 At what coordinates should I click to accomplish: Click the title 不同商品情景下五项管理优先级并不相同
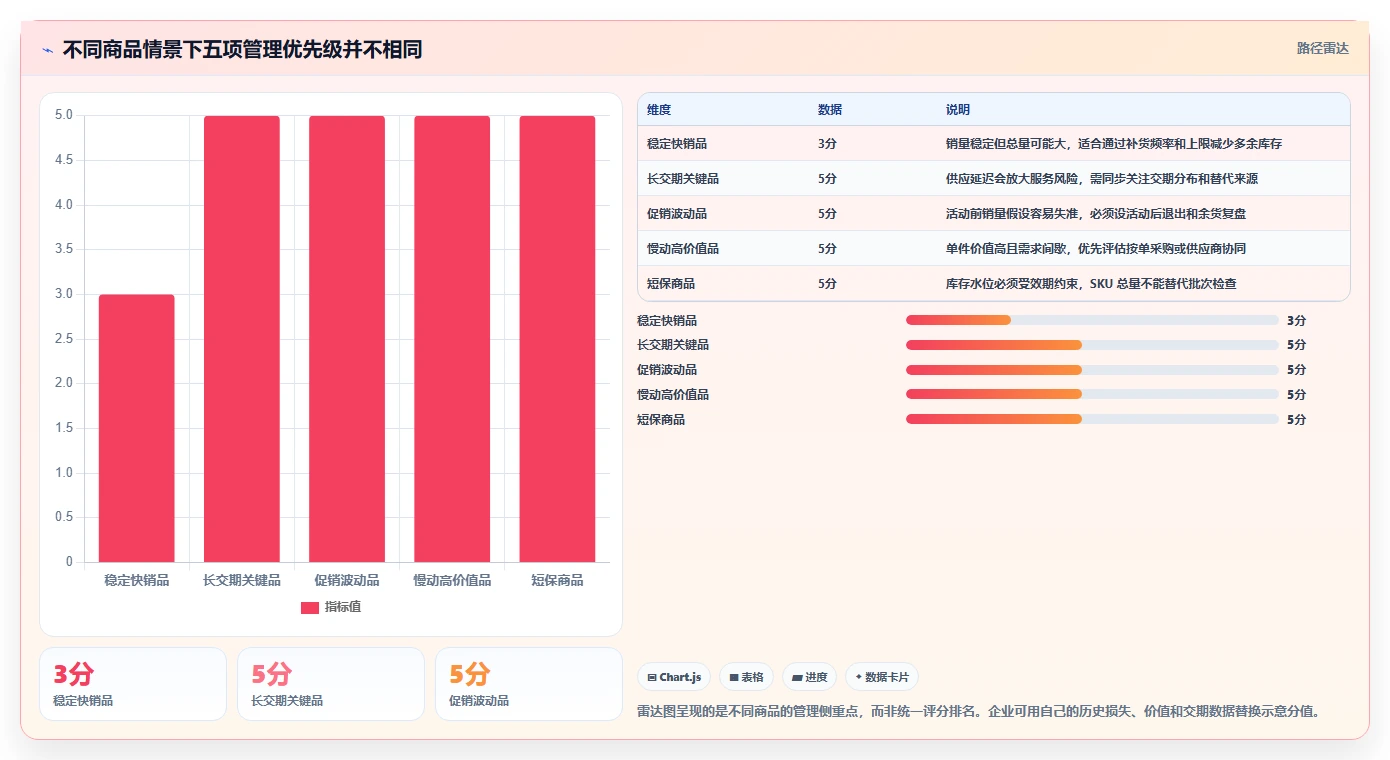point(242,49)
